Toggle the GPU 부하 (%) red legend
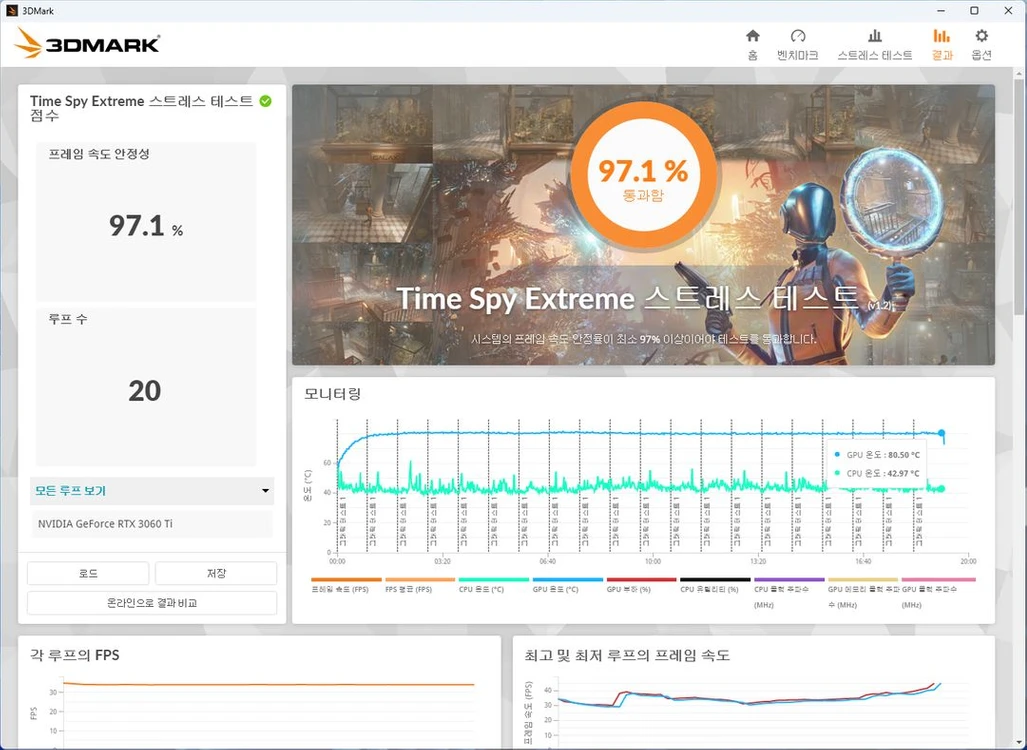 click(641, 585)
